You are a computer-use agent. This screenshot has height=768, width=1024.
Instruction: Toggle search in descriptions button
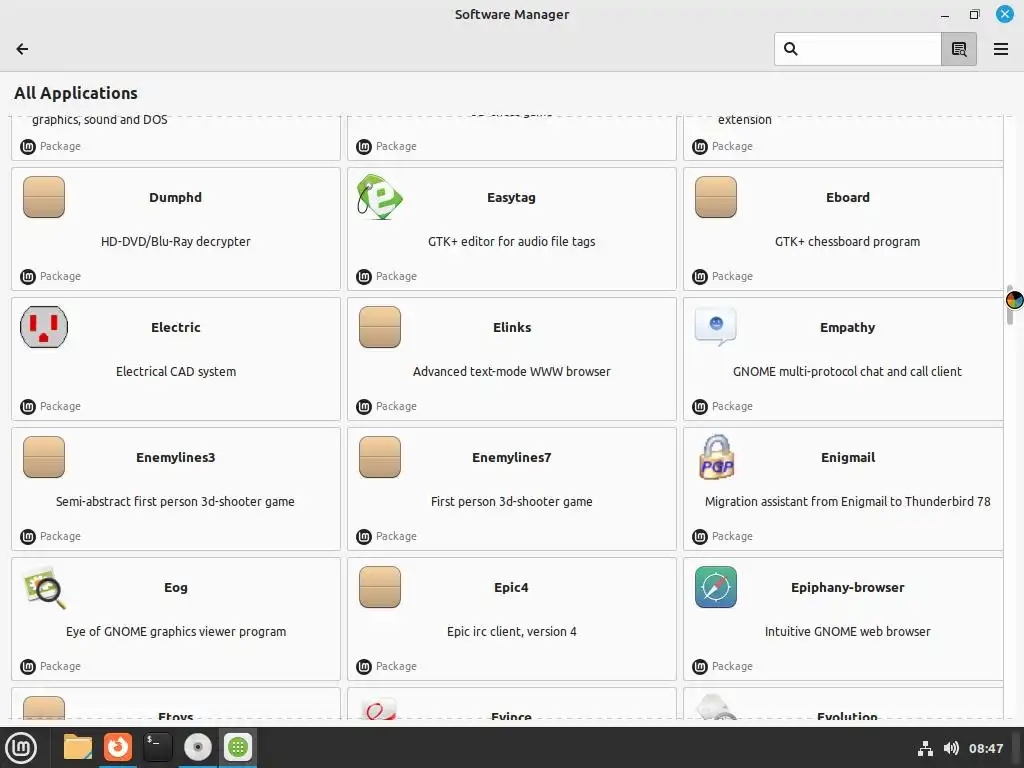coord(959,49)
